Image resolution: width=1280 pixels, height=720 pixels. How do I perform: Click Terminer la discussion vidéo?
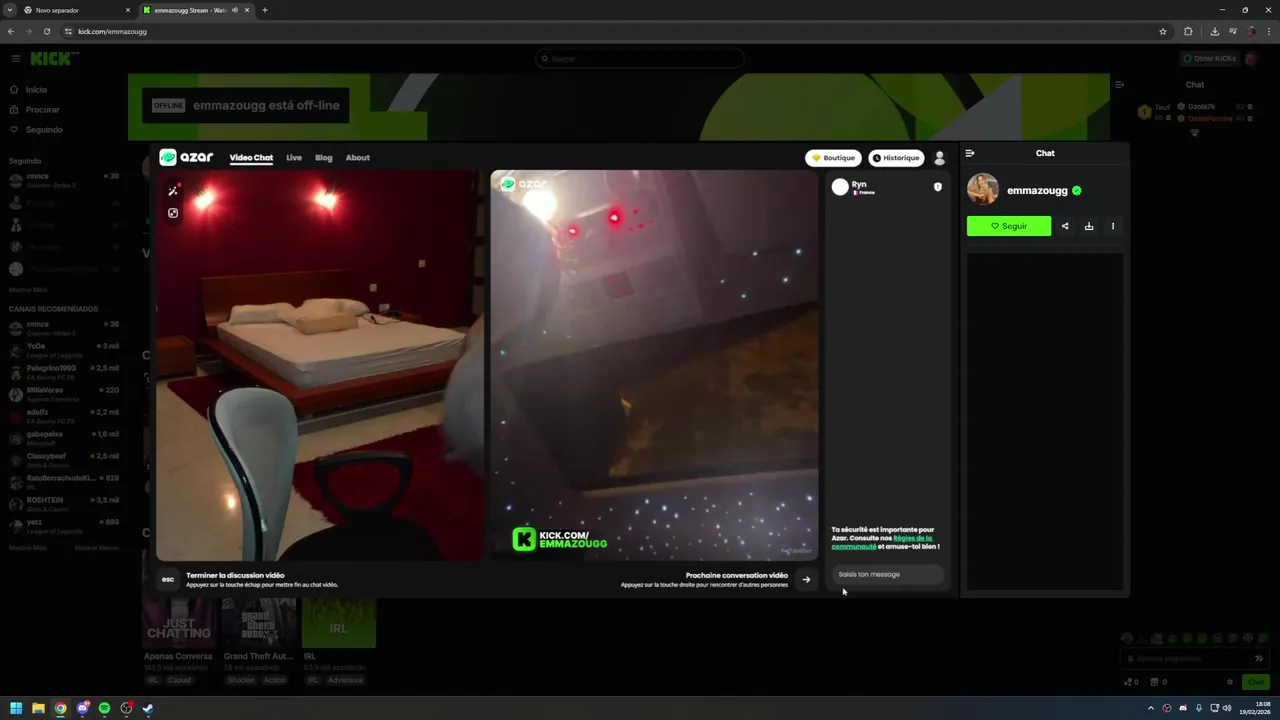(235, 575)
